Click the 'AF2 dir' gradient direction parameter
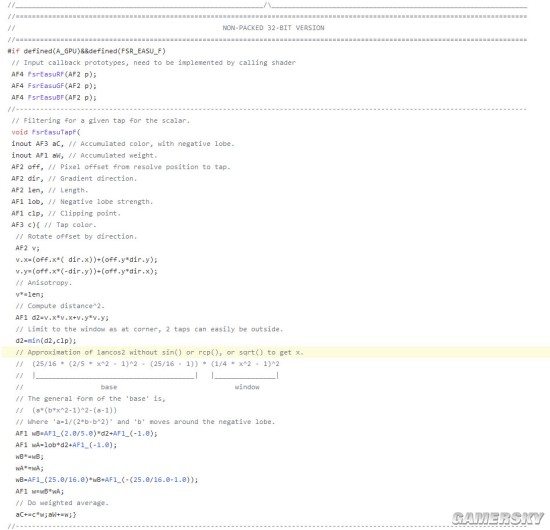Viewport: 550px width, 530px height. (74, 179)
